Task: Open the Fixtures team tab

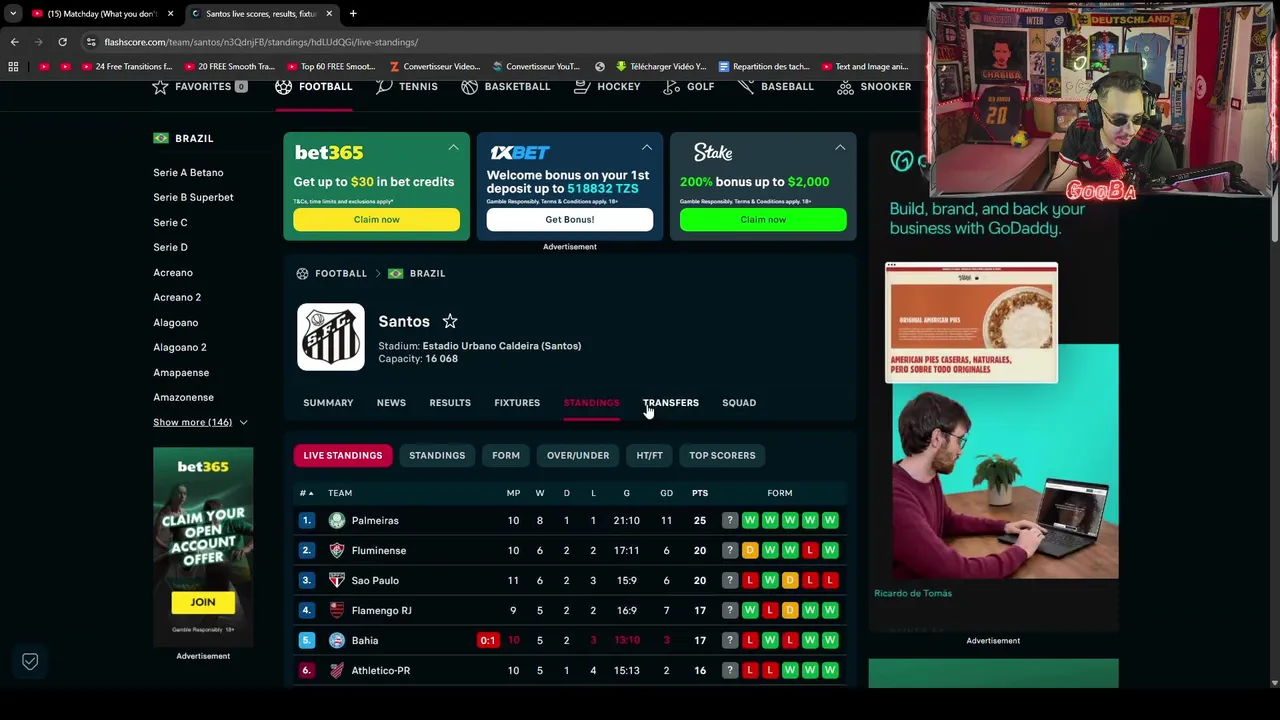Action: (517, 403)
